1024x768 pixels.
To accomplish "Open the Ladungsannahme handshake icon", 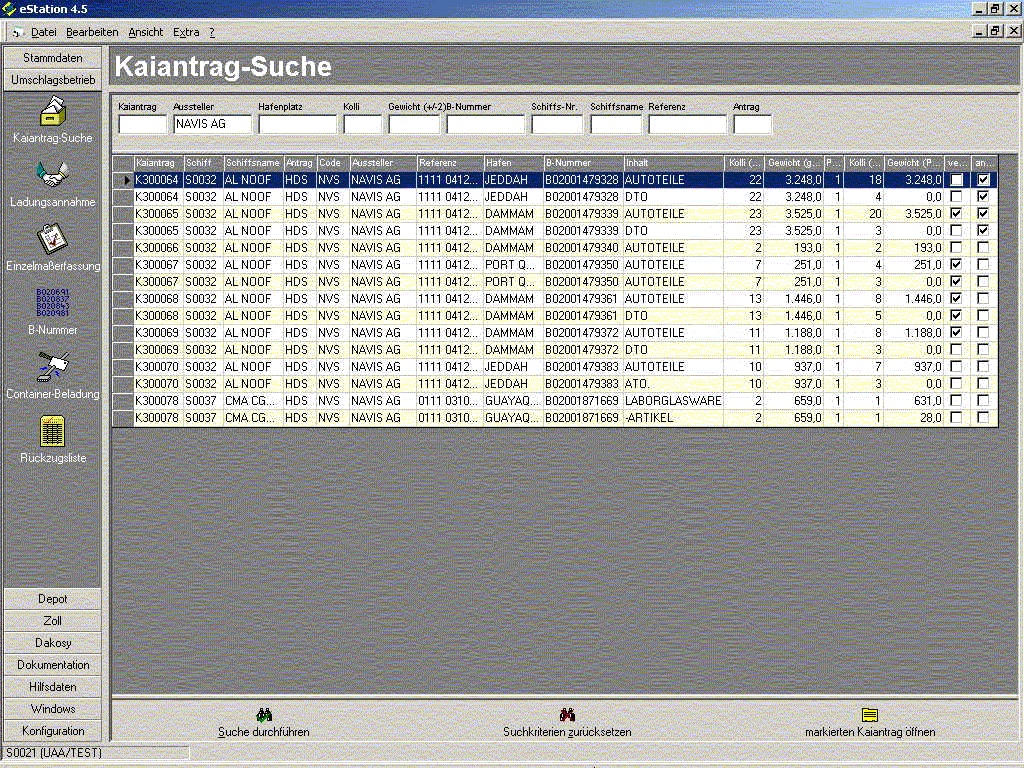I will (x=52, y=176).
